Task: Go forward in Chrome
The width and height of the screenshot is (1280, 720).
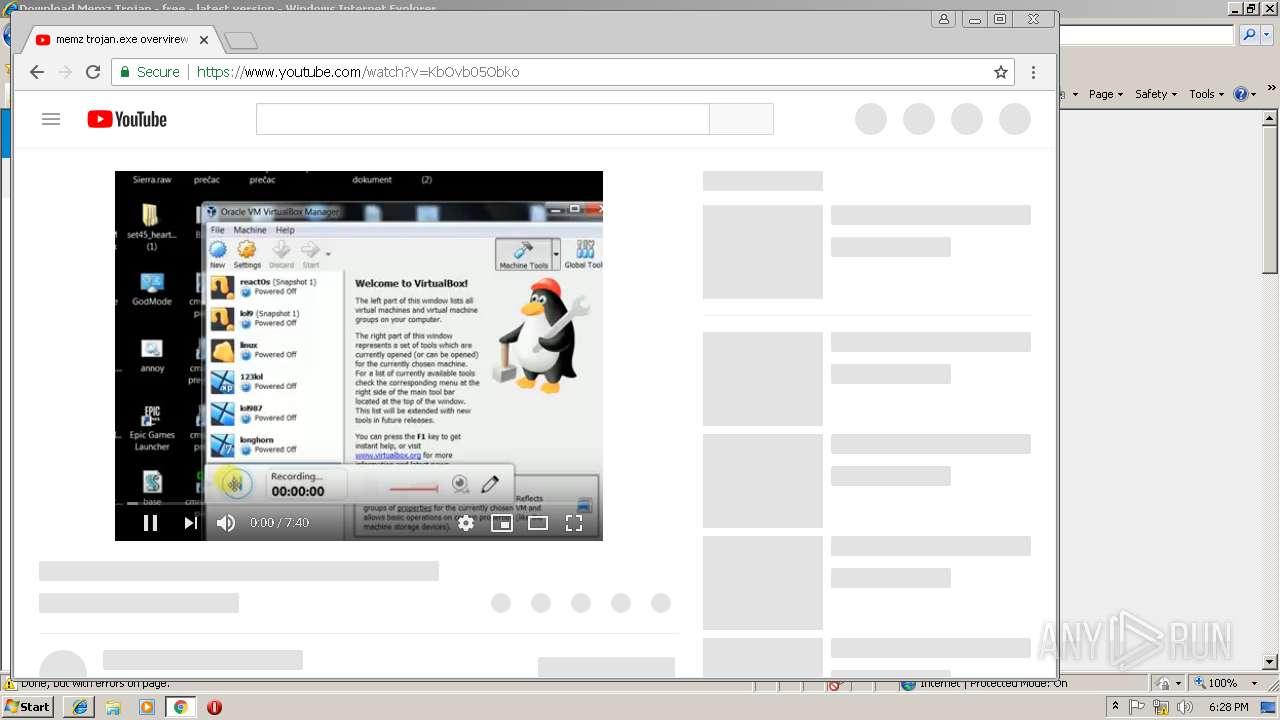Action: 65,72
